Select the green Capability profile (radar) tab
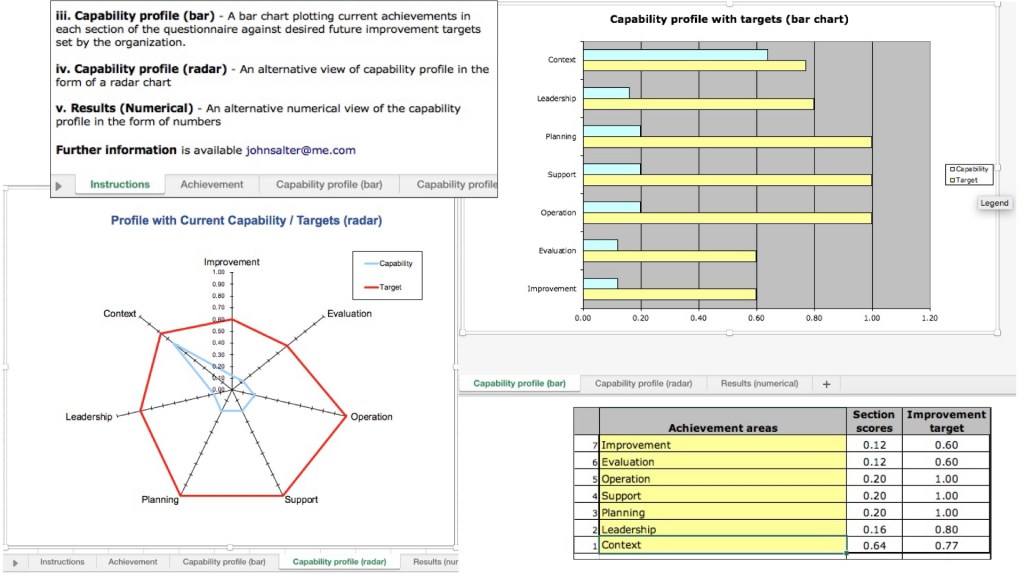The width and height of the screenshot is (1024, 576). (339, 562)
